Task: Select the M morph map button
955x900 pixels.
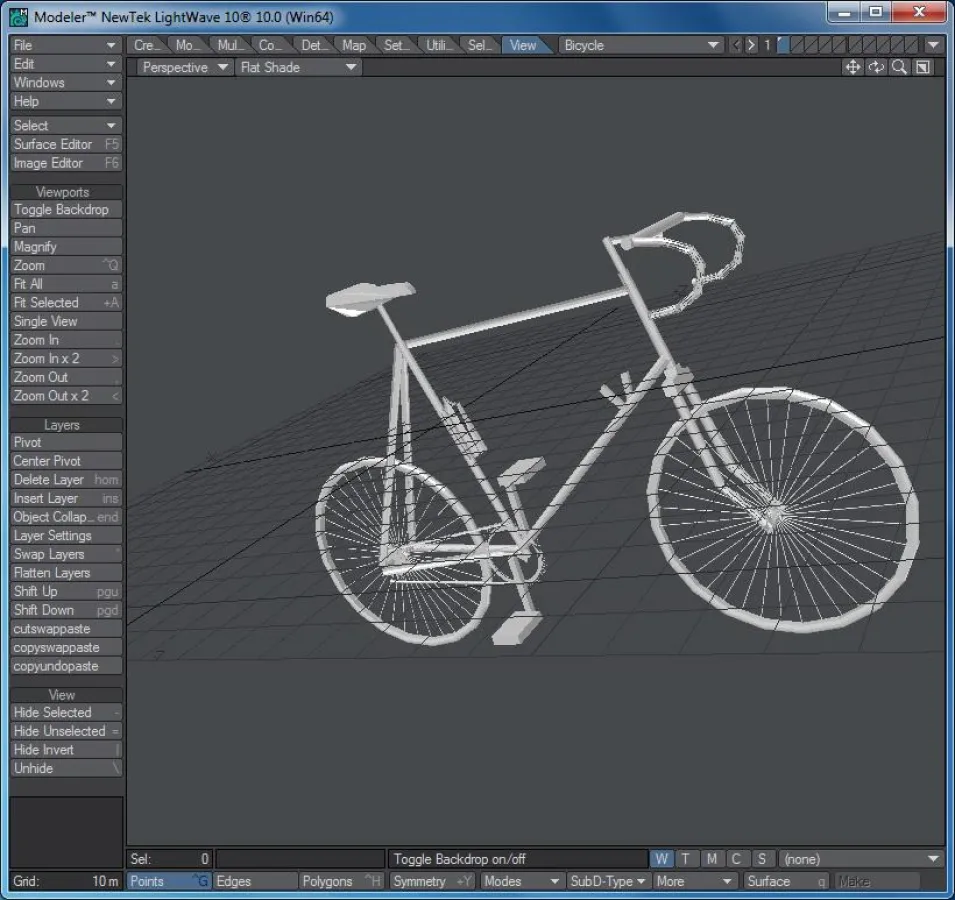Action: point(711,859)
